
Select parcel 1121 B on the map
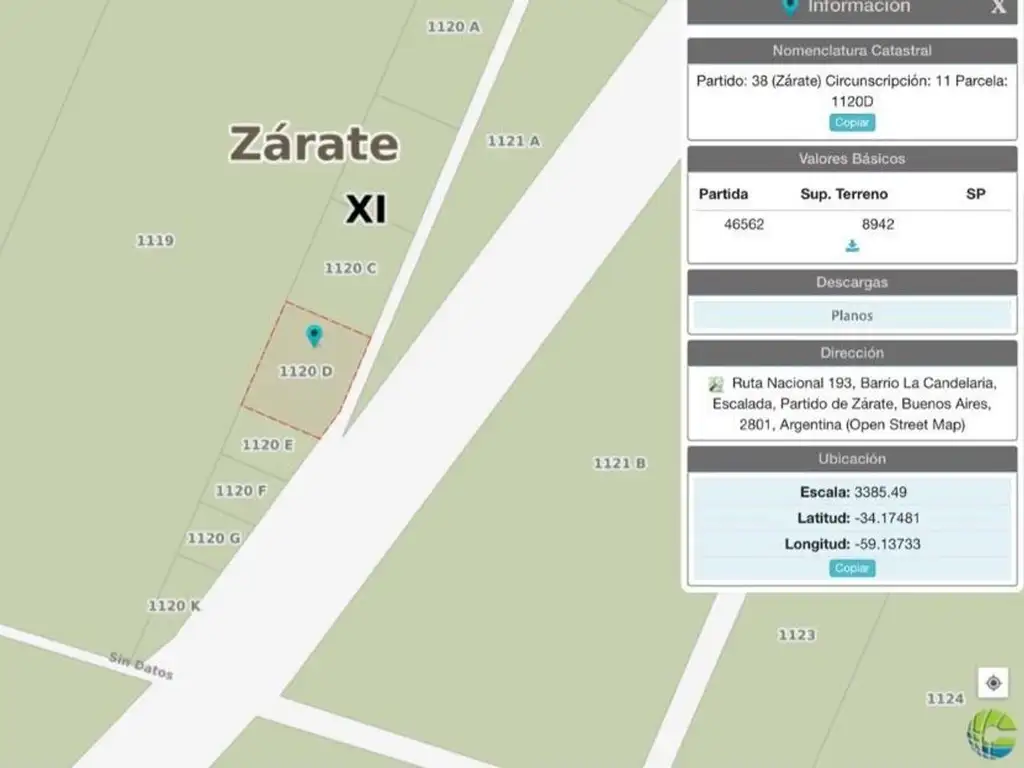620,463
